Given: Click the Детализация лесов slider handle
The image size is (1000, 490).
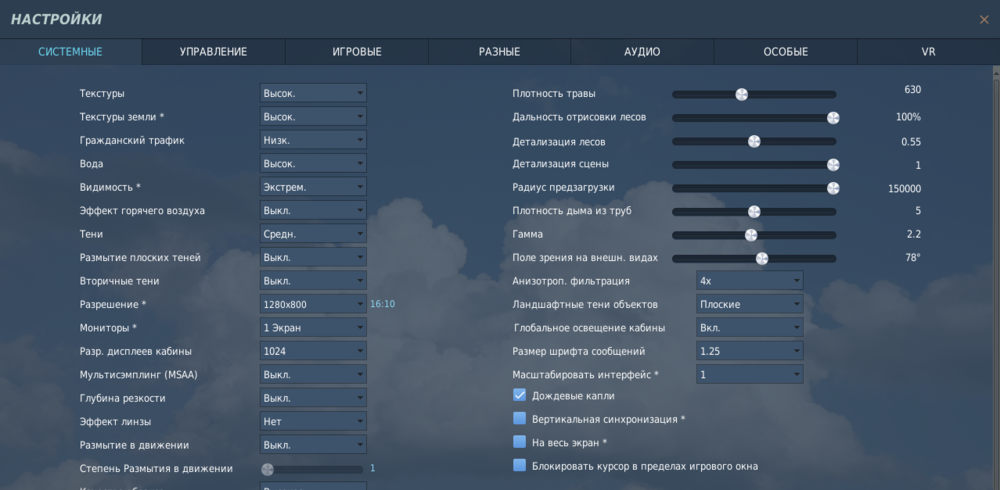Looking at the screenshot, I should point(754,142).
